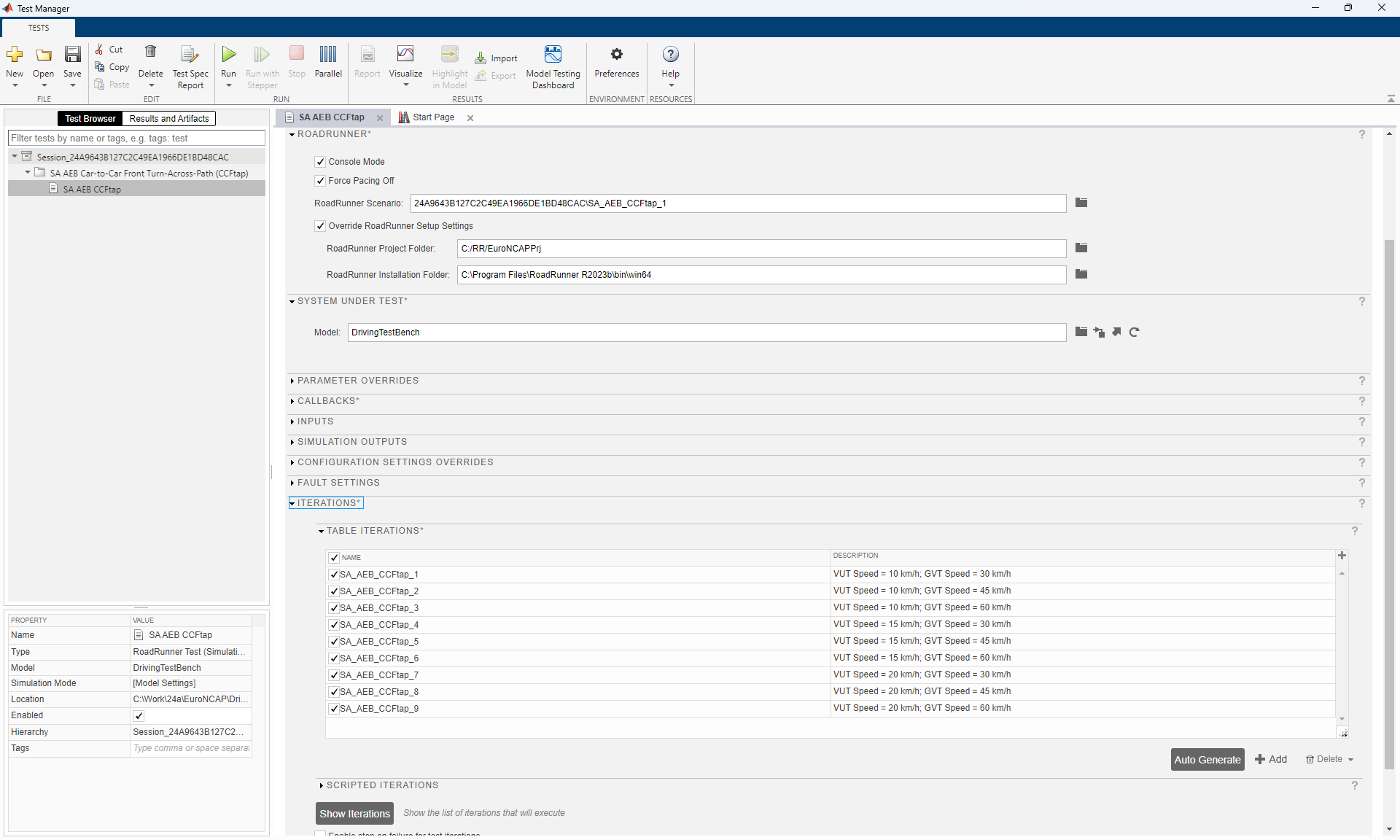Click the Auto Generate button
1400x840 pixels.
point(1207,760)
